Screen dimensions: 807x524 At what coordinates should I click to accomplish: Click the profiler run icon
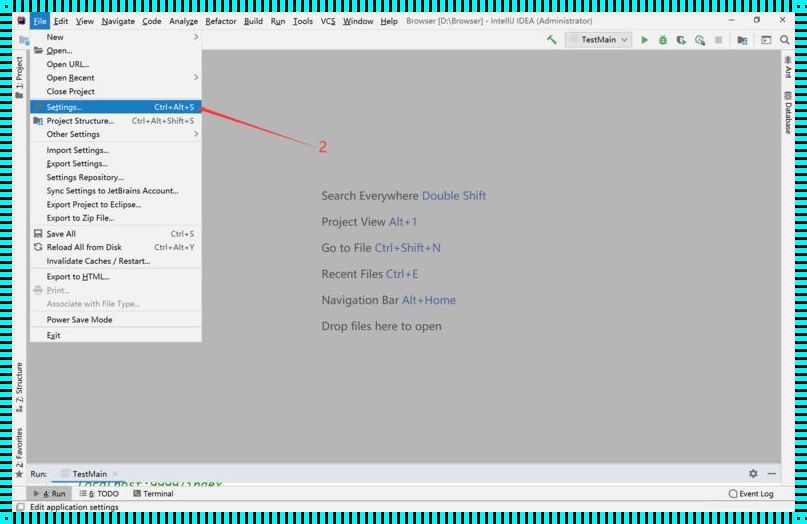[x=700, y=40]
